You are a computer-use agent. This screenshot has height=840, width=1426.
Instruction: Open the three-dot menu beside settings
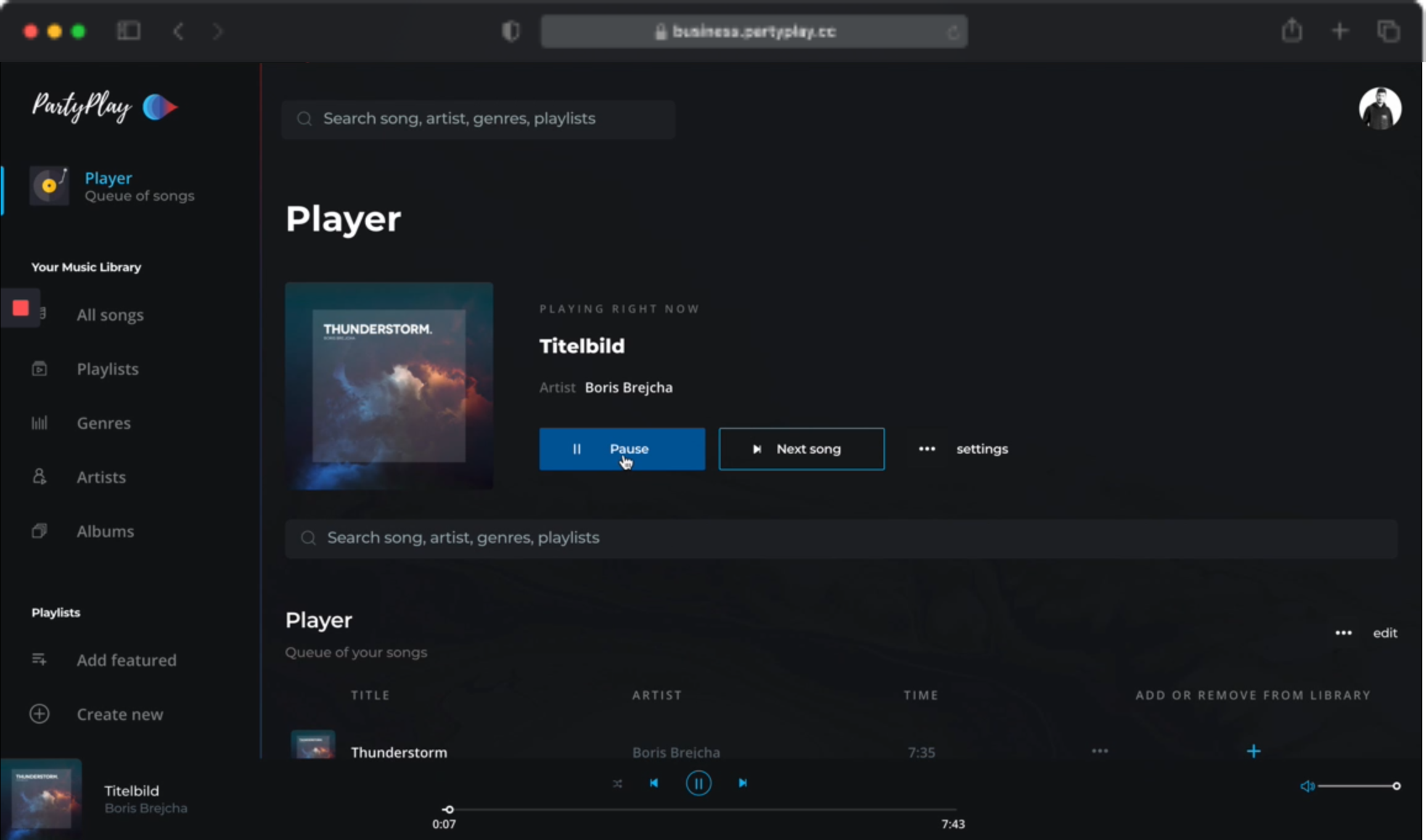click(x=927, y=449)
